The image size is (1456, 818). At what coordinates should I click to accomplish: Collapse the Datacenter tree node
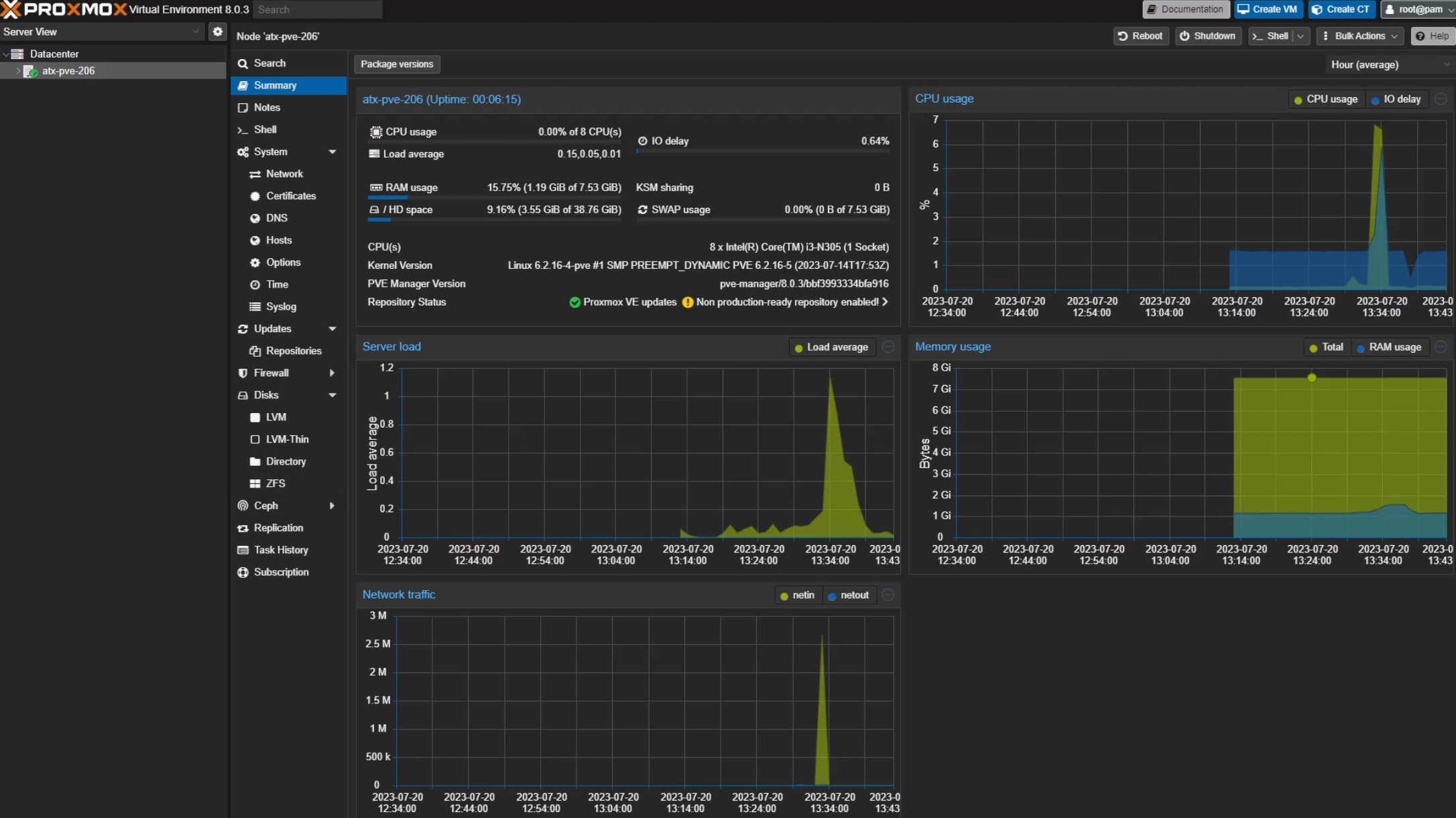[5, 54]
